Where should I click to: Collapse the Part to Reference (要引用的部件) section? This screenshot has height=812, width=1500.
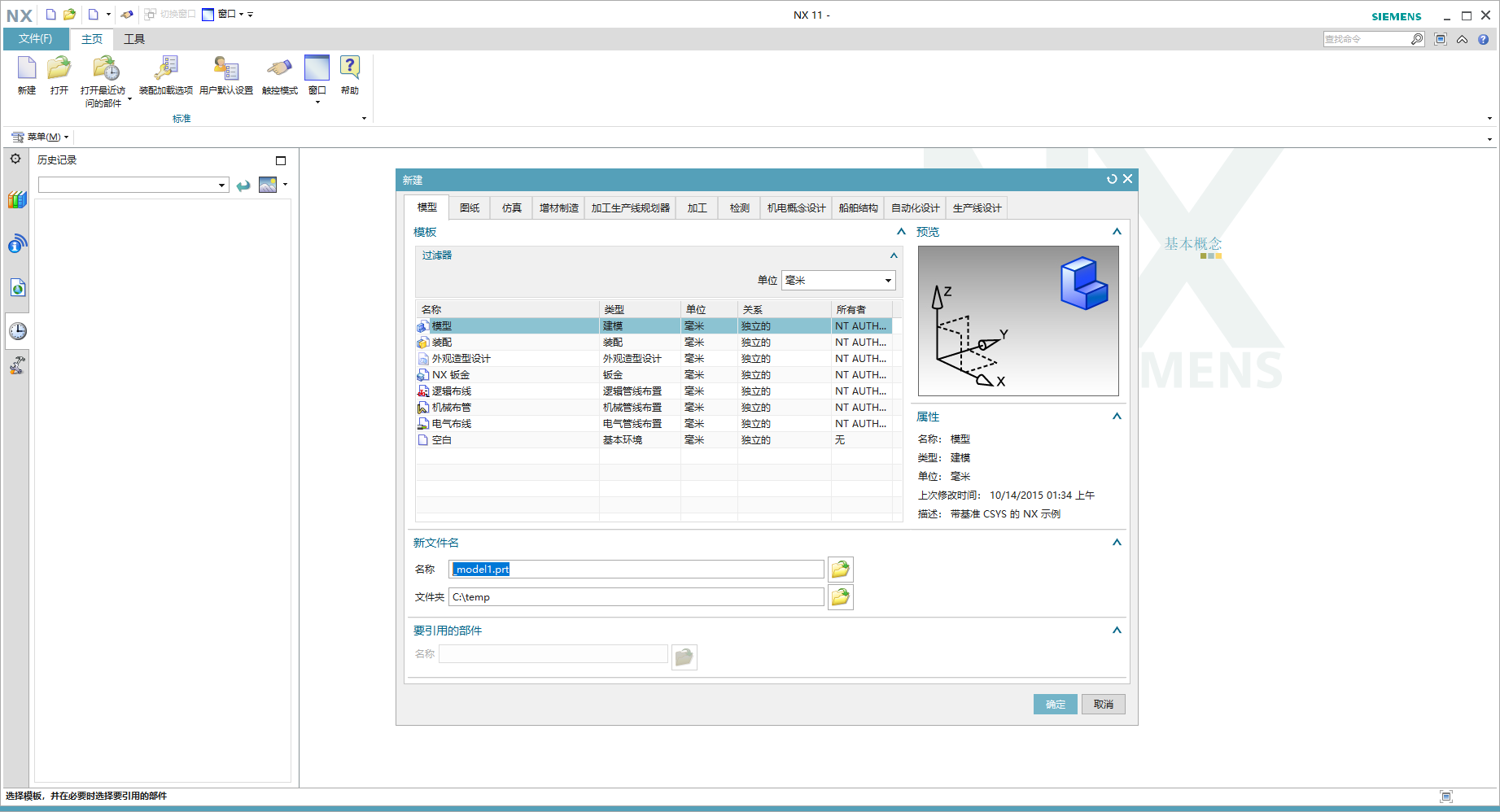click(1117, 631)
